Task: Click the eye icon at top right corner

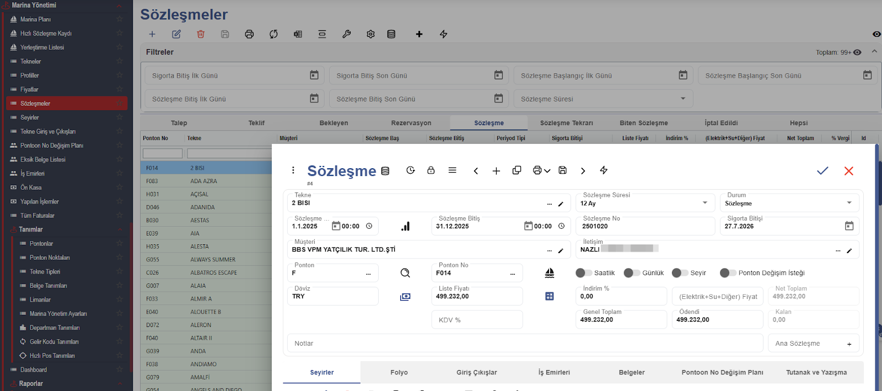Action: (877, 34)
